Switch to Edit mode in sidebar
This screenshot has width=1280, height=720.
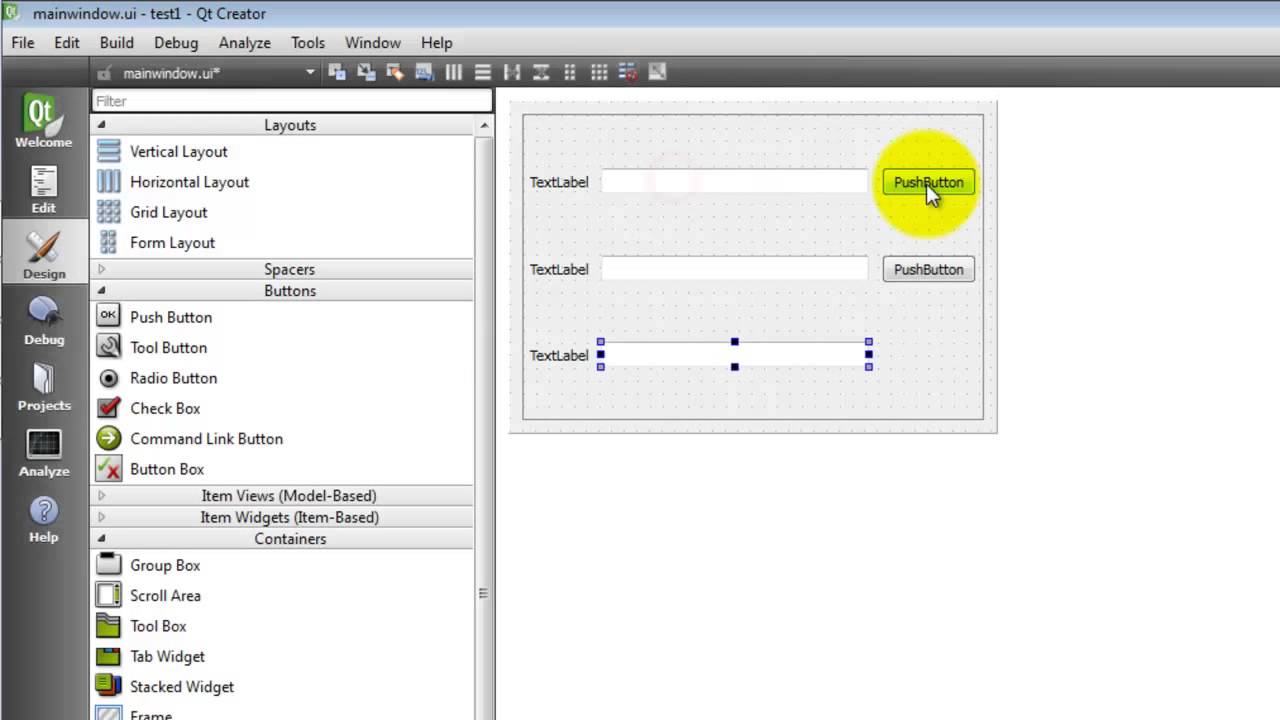pyautogui.click(x=43, y=189)
